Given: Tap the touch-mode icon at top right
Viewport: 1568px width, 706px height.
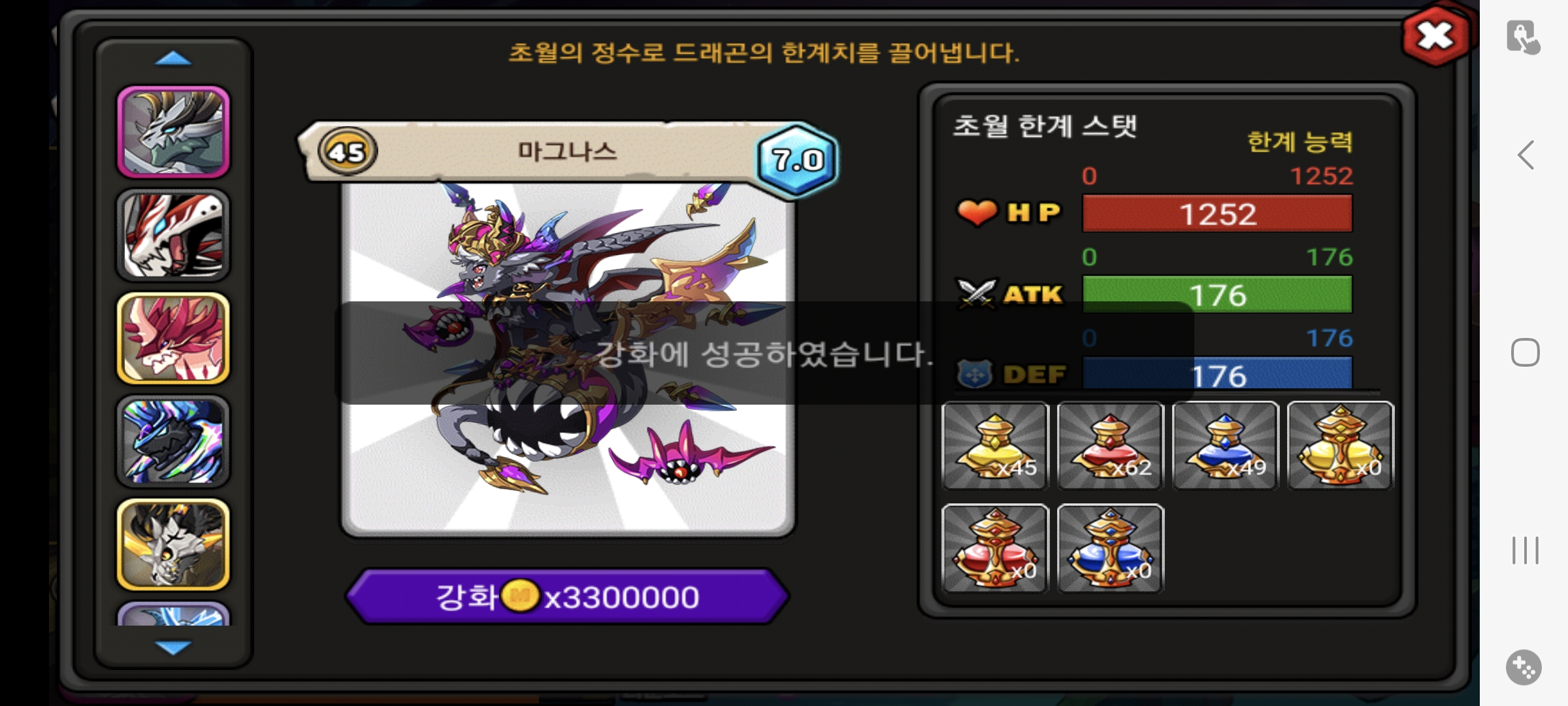Looking at the screenshot, I should pos(1524,37).
